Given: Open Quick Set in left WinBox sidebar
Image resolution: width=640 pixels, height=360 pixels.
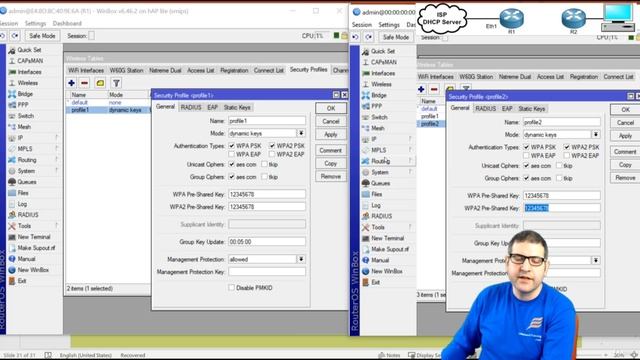Looking at the screenshot, I should (x=29, y=50).
